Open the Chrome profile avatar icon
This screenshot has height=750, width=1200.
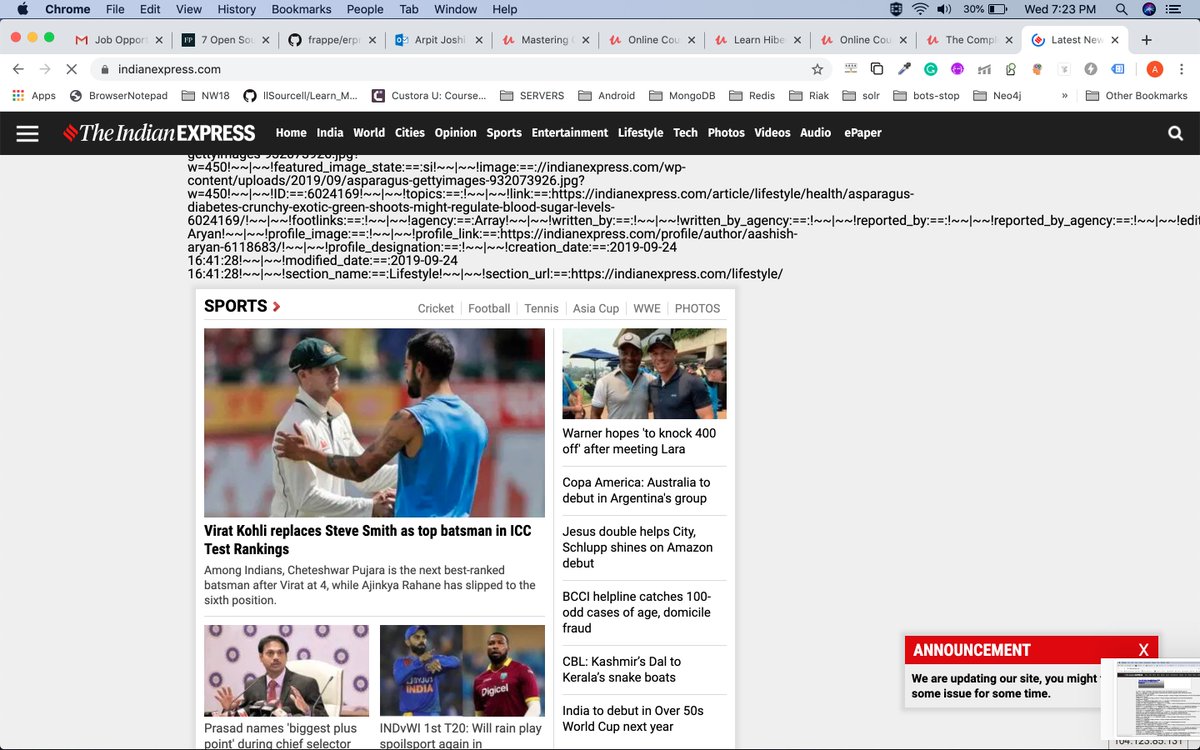click(x=1154, y=70)
